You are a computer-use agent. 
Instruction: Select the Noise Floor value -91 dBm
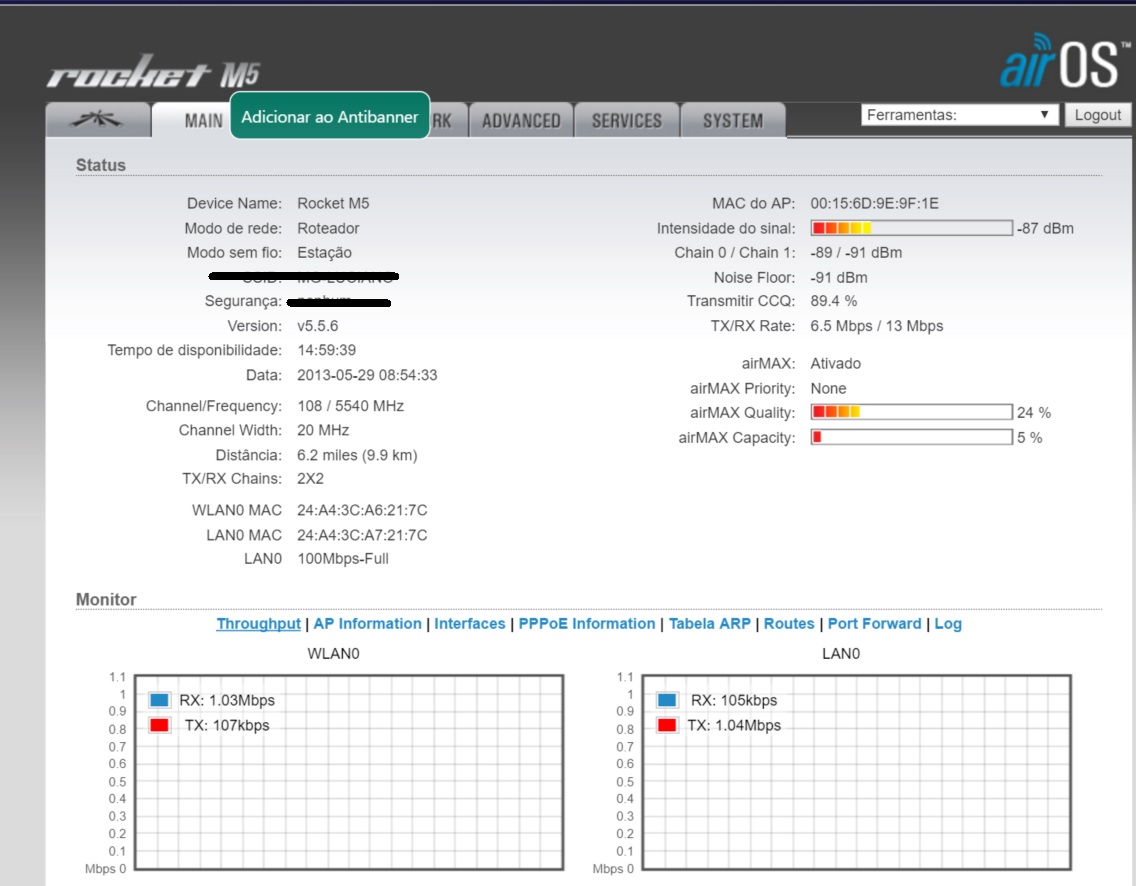[x=838, y=277]
